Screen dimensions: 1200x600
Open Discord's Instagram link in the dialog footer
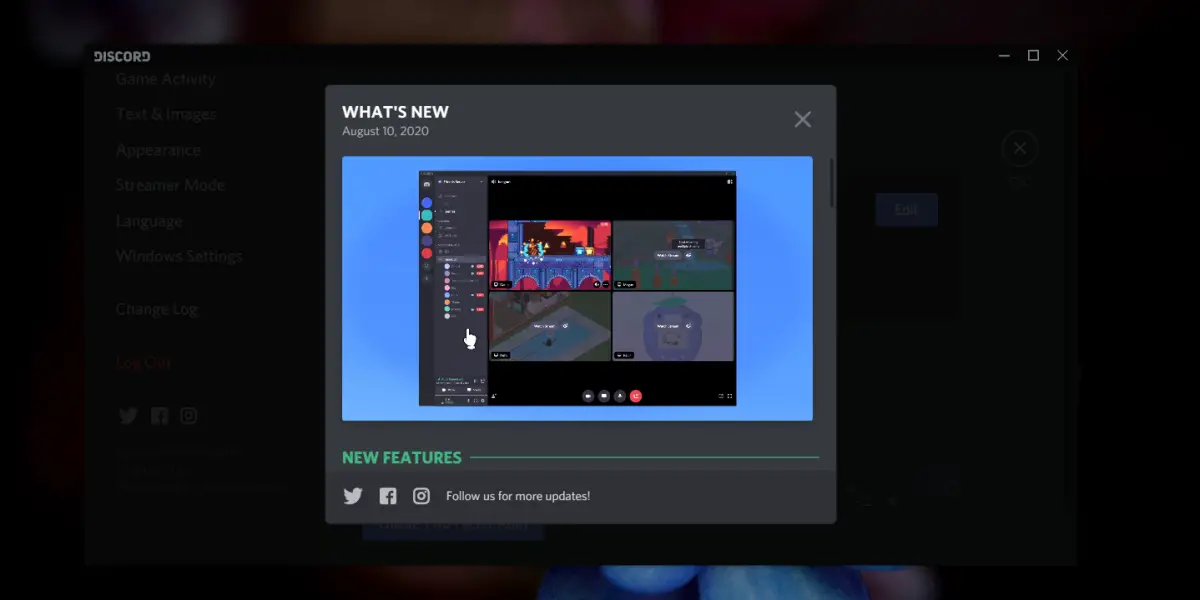(x=422, y=496)
